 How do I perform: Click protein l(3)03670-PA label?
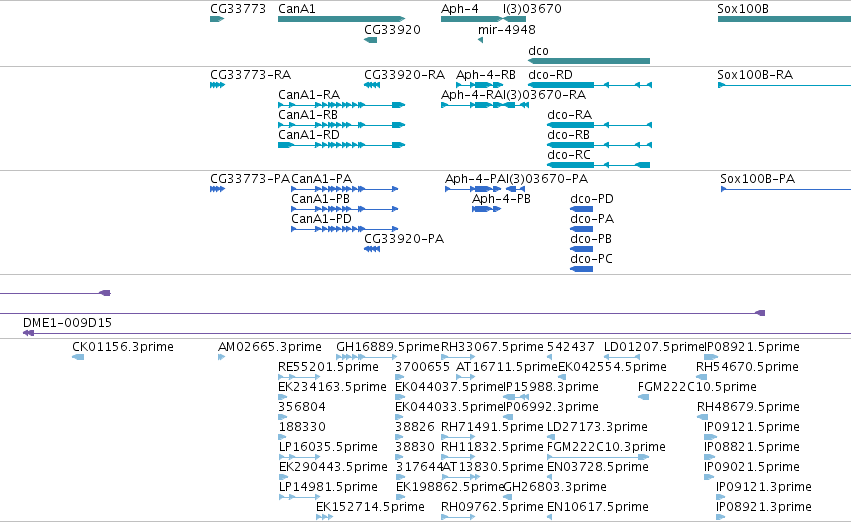coord(548,179)
